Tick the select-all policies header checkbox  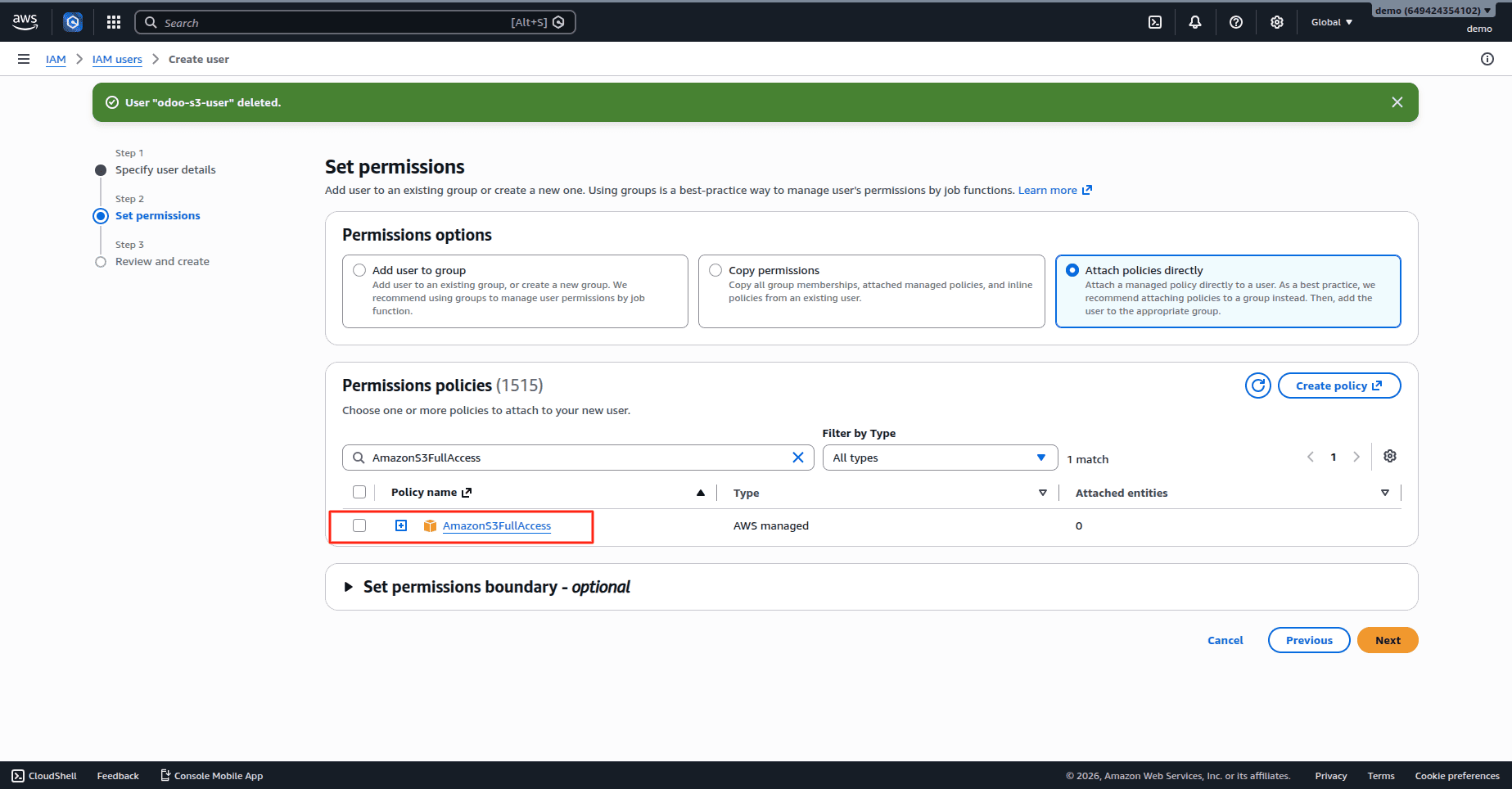(359, 492)
